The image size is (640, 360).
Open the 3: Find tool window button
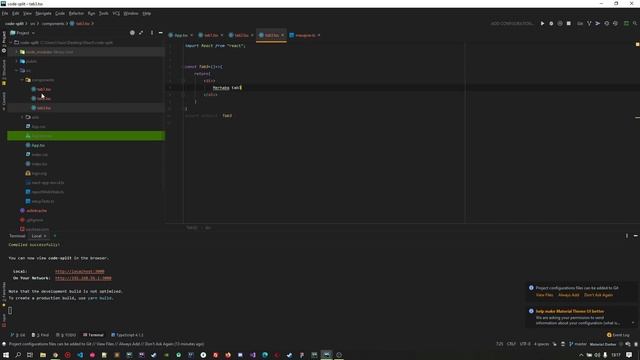point(40,335)
